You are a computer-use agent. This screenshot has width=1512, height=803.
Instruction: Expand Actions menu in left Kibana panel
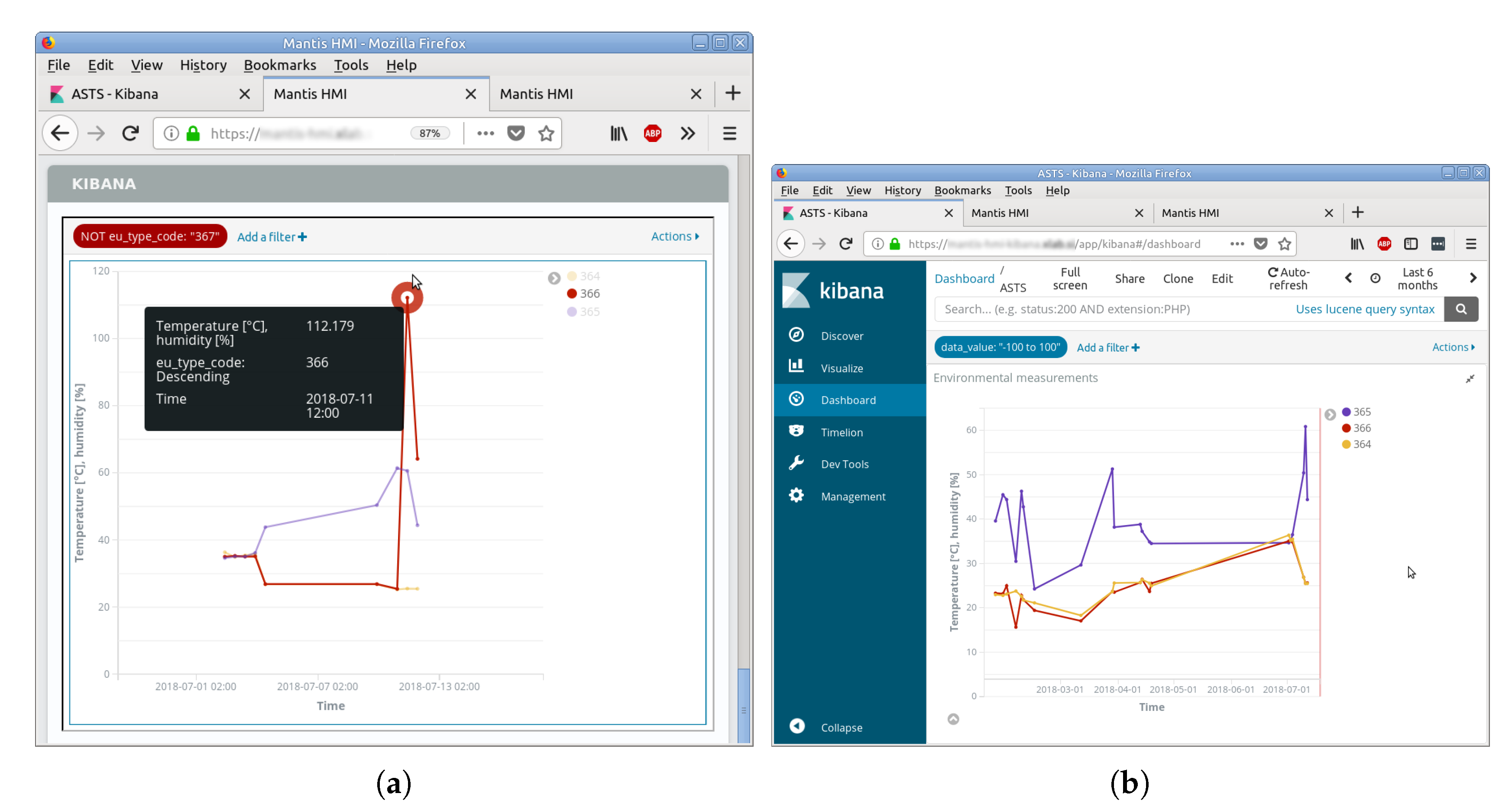(x=675, y=236)
